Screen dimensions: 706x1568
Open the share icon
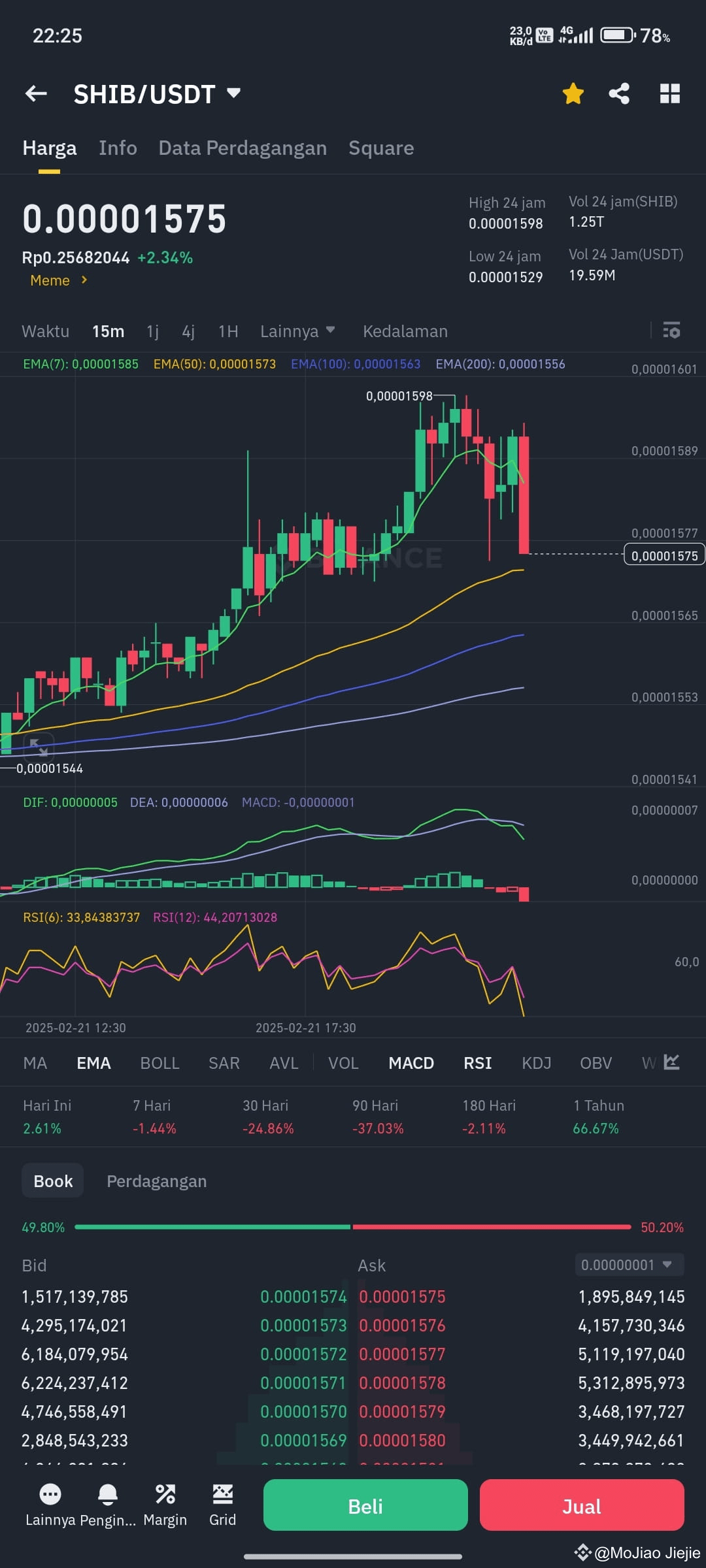(x=619, y=93)
